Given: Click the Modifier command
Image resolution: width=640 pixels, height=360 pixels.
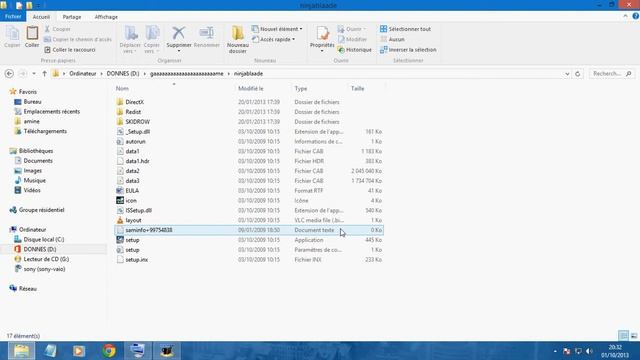Looking at the screenshot, I should (352, 40).
